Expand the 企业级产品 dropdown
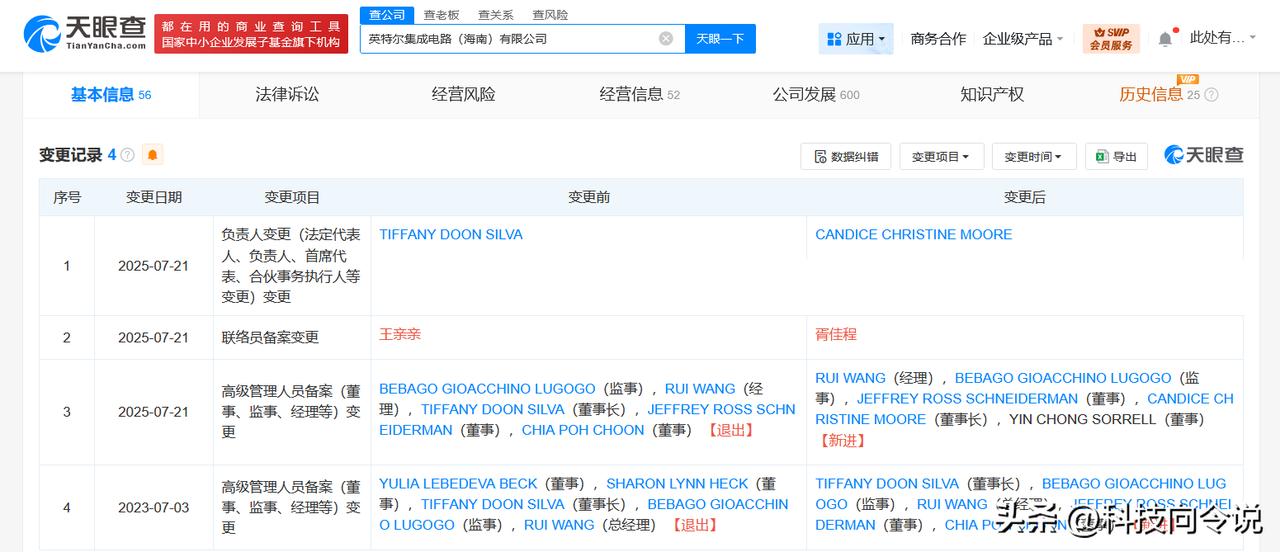Image resolution: width=1280 pixels, height=552 pixels. tap(1023, 39)
